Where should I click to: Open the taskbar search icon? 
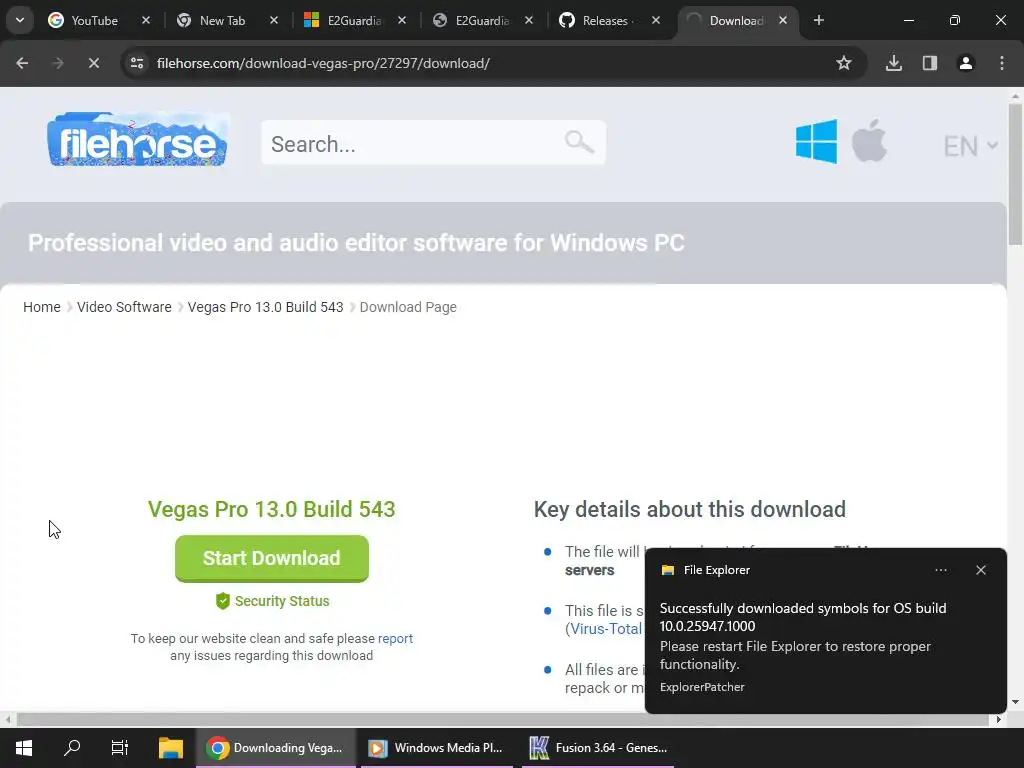(72, 748)
